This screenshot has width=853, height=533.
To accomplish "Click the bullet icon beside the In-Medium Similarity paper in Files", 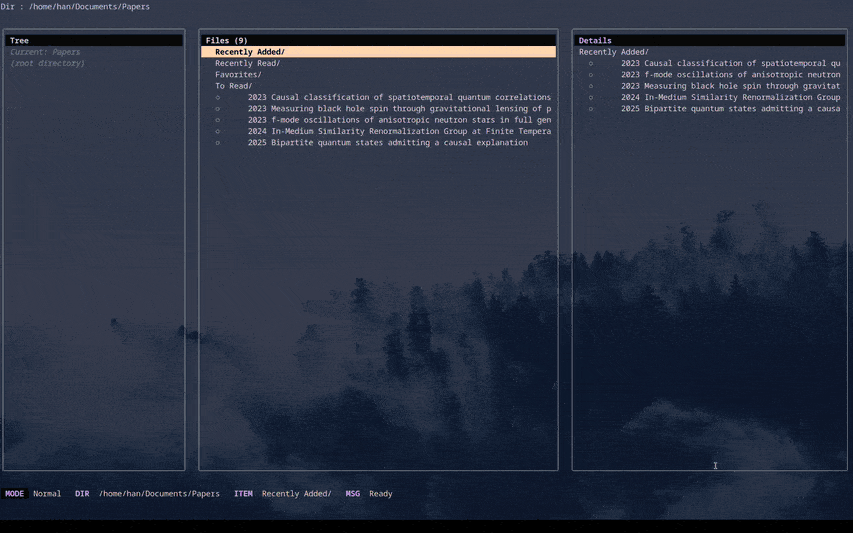I will [218, 131].
